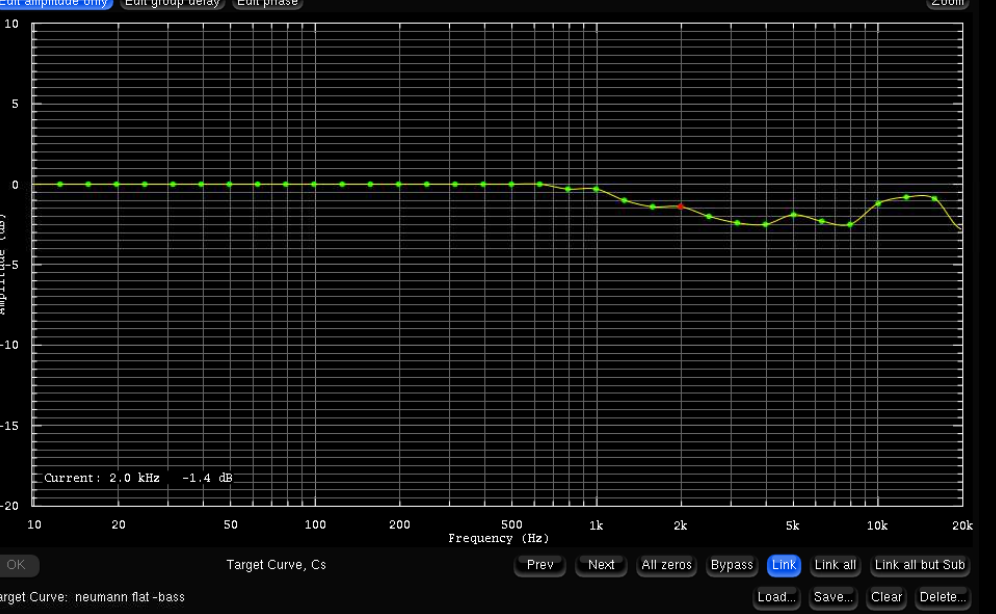
Task: Switch to Edit group delay mode
Action: tap(172, 3)
